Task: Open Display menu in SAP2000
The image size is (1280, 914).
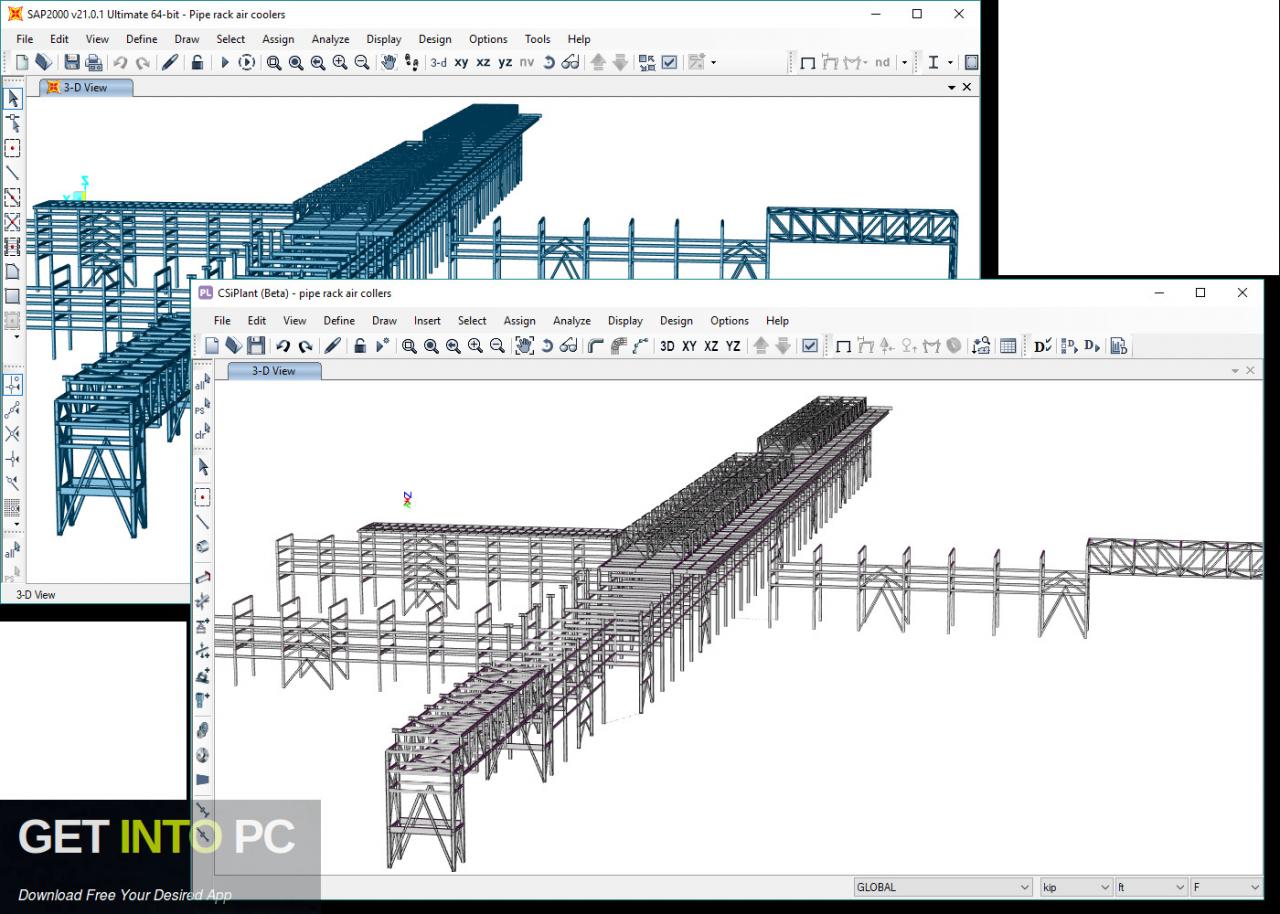Action: click(x=383, y=39)
